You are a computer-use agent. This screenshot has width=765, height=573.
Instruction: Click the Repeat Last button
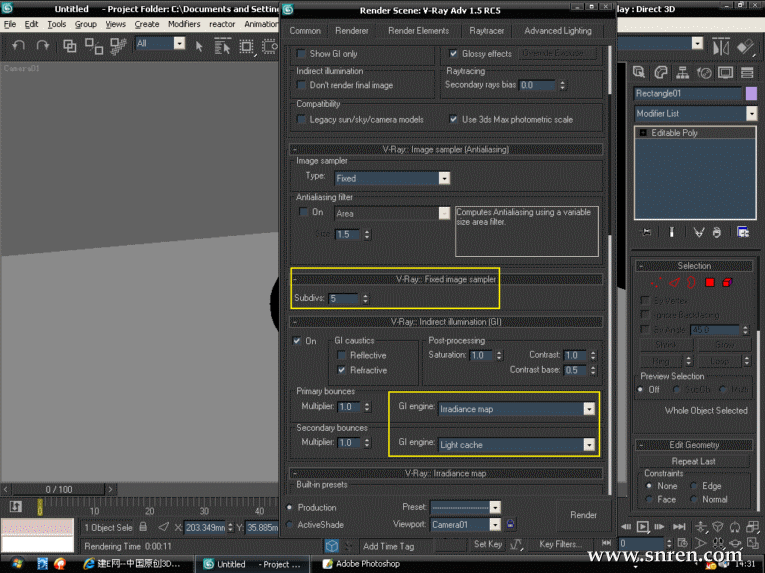(x=693, y=461)
